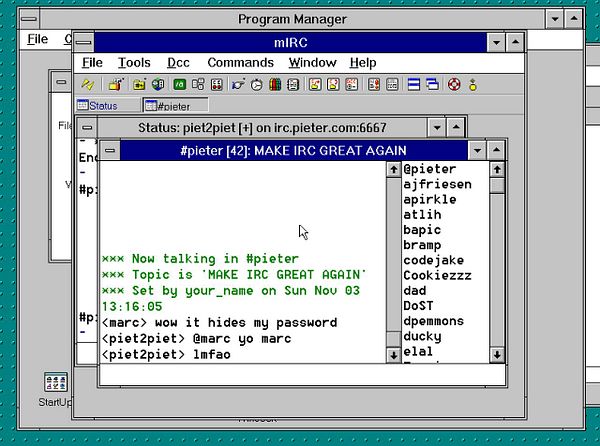
Task: Open the Window menu
Action: click(312, 63)
